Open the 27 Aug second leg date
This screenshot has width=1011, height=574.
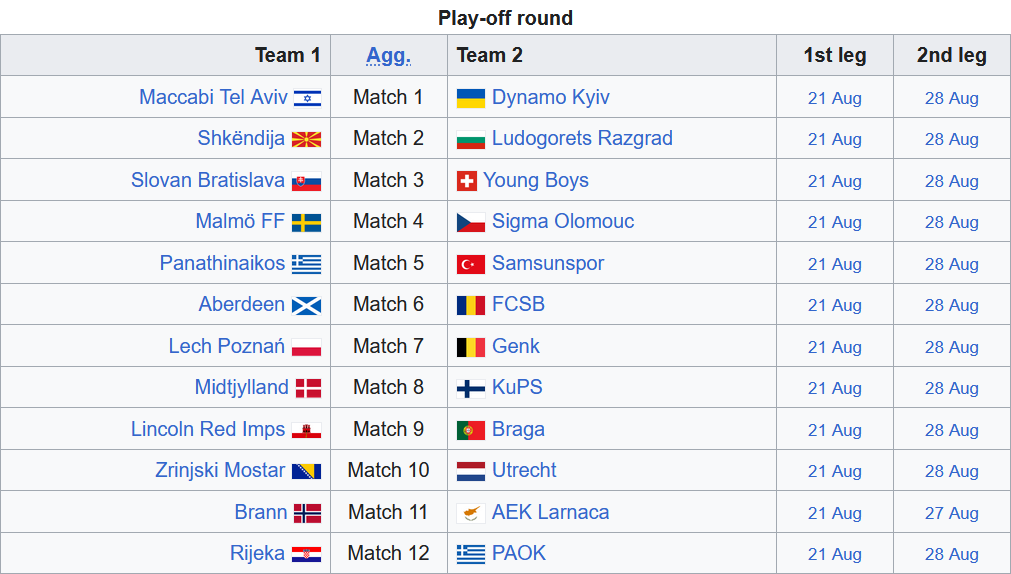(952, 513)
